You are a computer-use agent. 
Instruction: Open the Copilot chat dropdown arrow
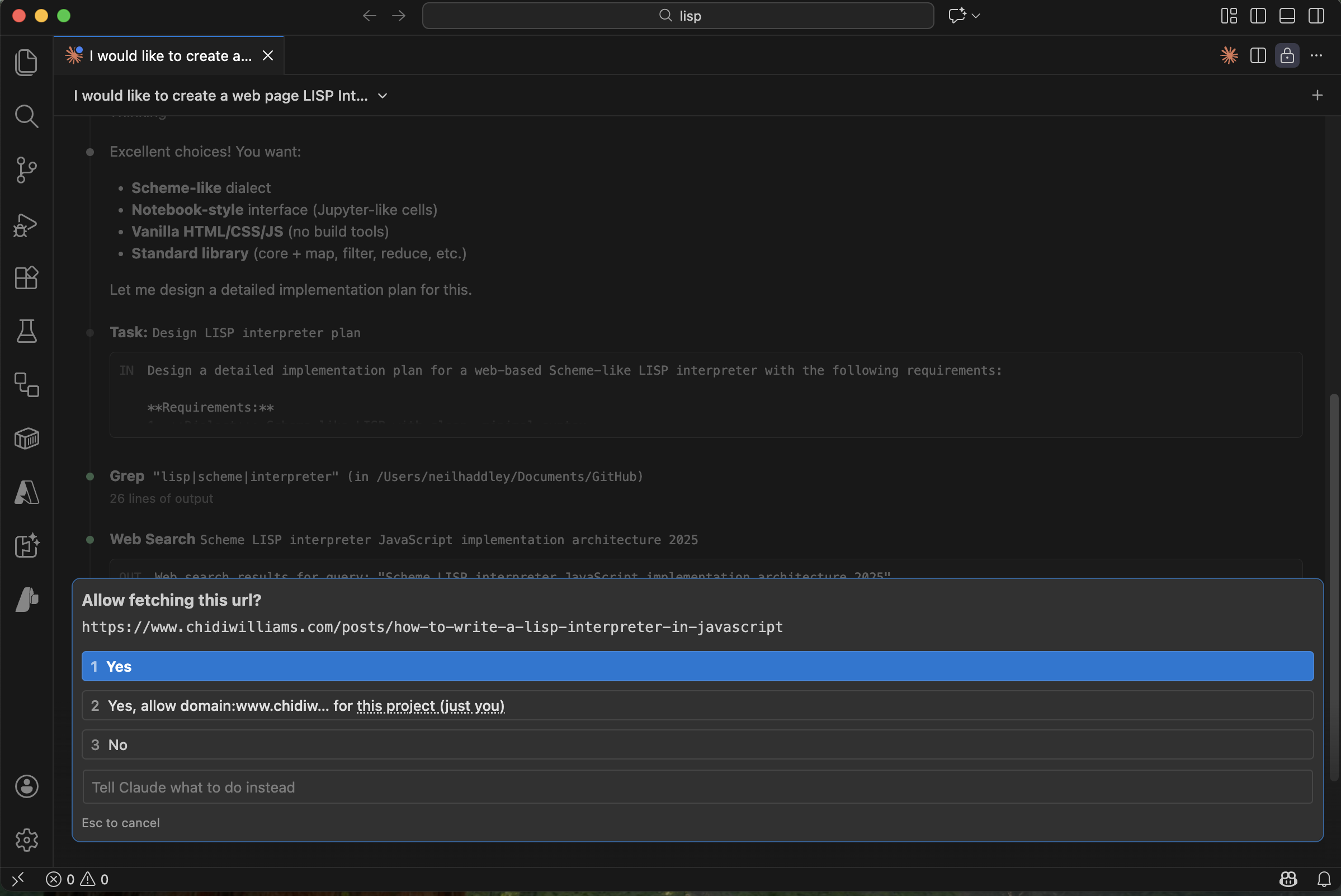[x=976, y=16]
